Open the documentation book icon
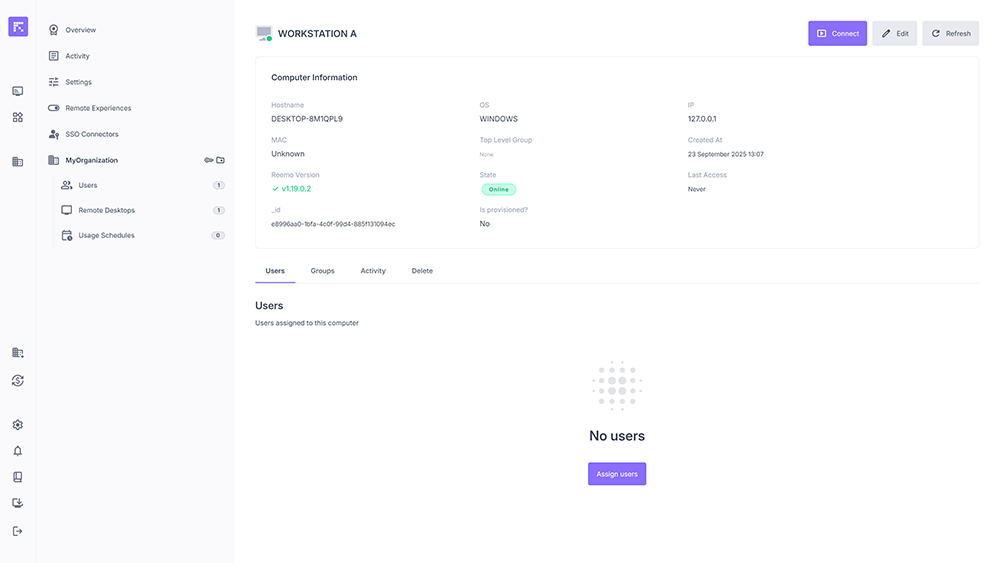Viewport: 1000px width, 563px height. pos(18,477)
